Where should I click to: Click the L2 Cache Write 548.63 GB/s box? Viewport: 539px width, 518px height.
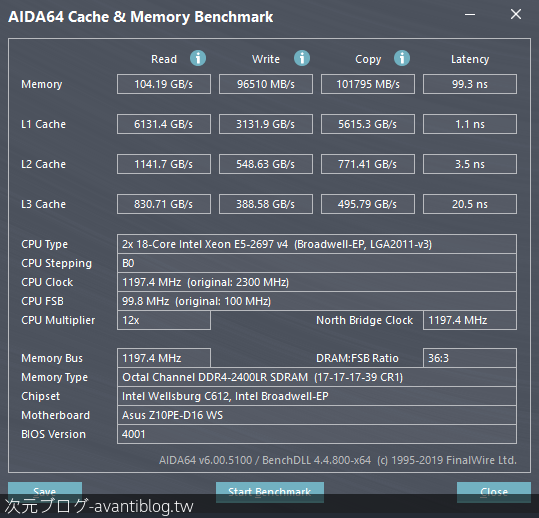click(266, 164)
